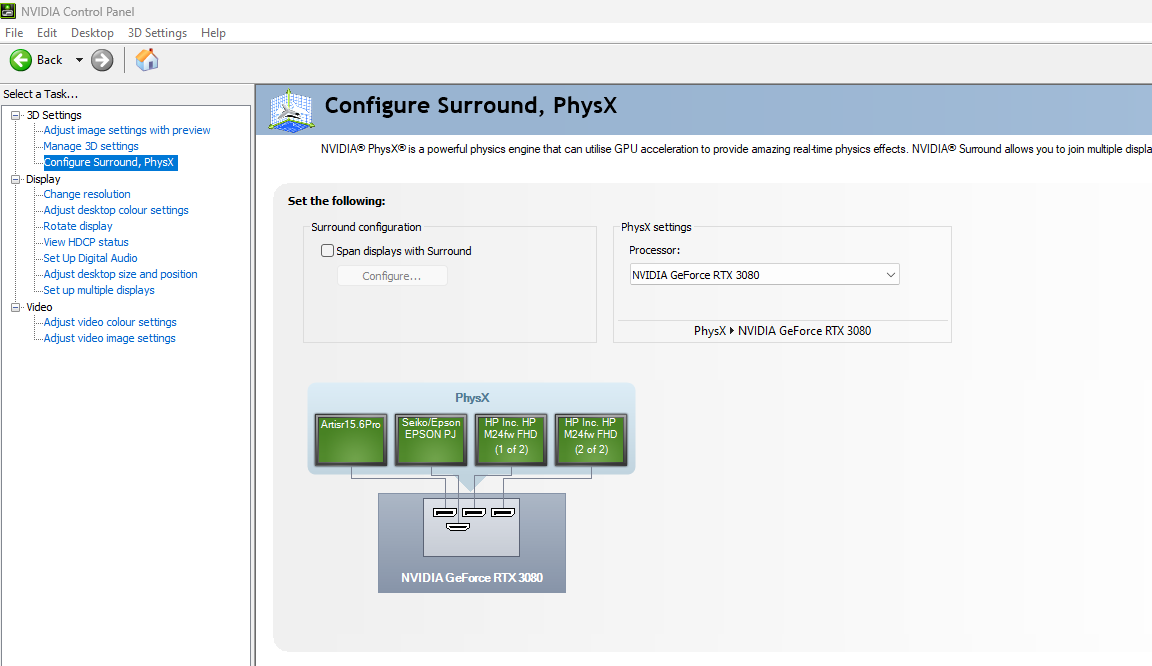
Task: Select the Artisr15.6Pro display tile
Action: [x=351, y=440]
